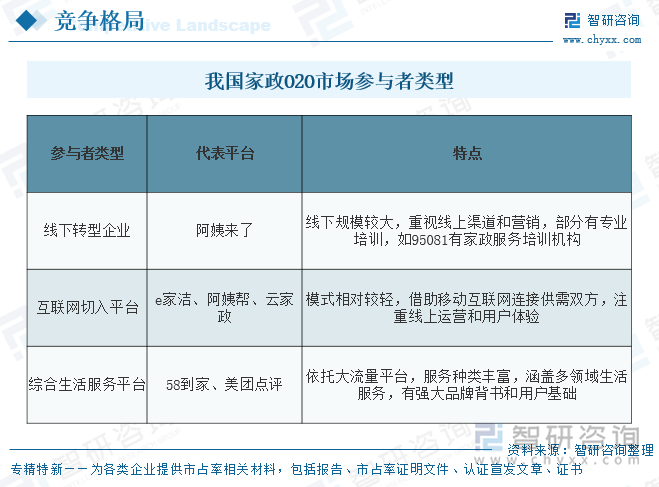
Task: Click the 智研咨询 brand name at top
Action: pos(613,20)
